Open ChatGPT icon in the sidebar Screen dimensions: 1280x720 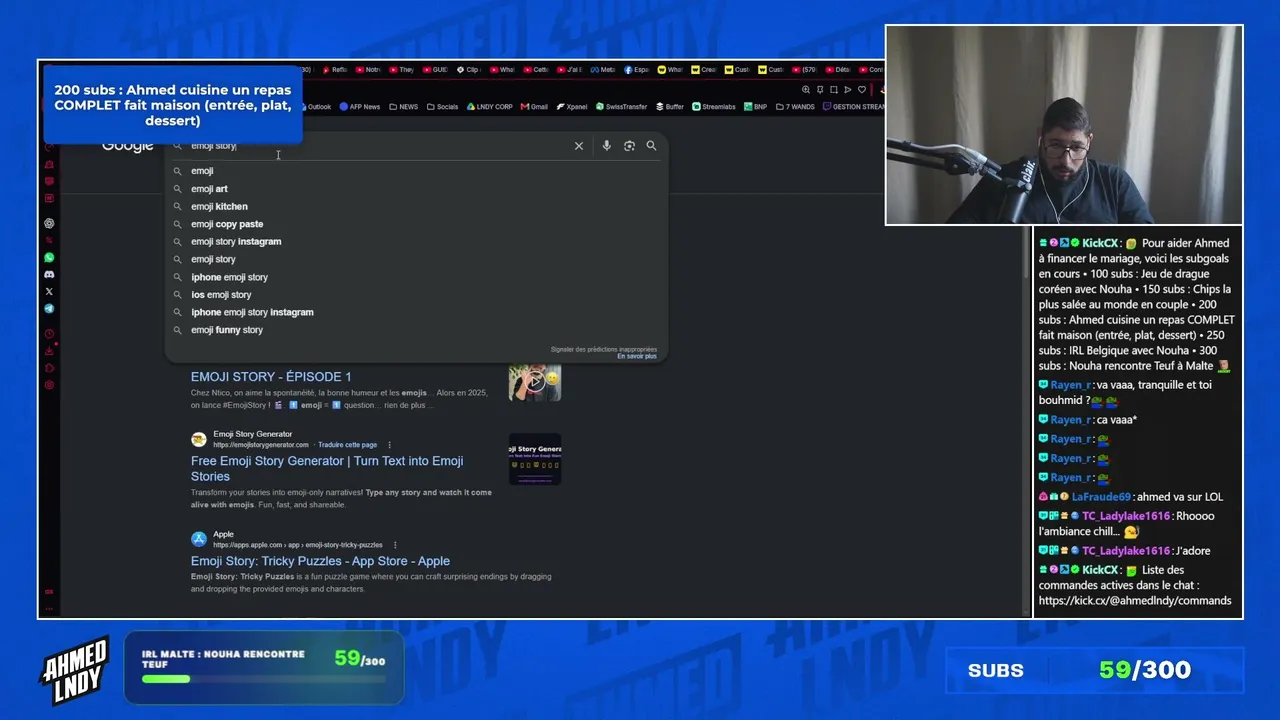pos(49,223)
